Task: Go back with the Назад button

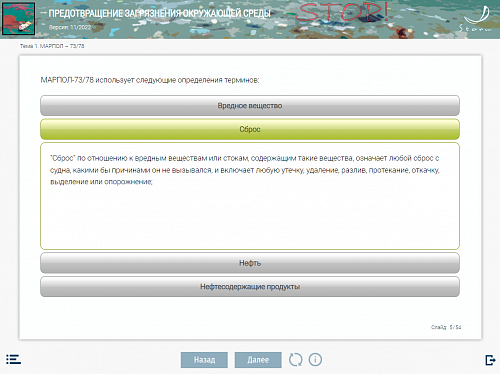Action: (x=204, y=360)
